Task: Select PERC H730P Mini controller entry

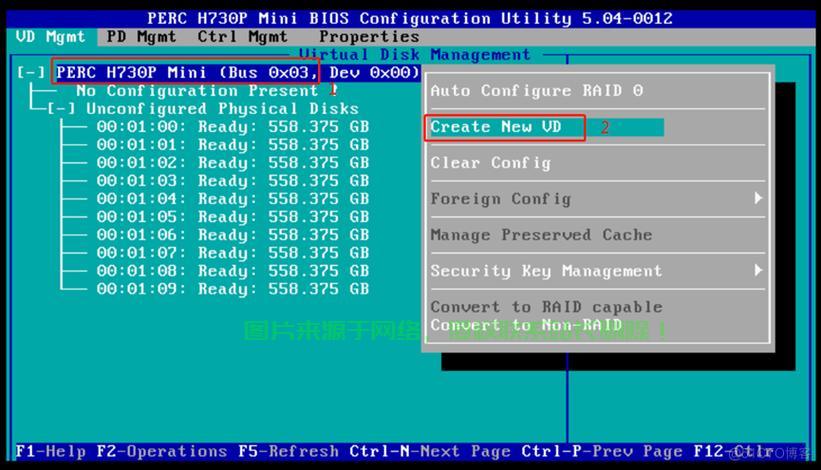Action: (x=238, y=72)
